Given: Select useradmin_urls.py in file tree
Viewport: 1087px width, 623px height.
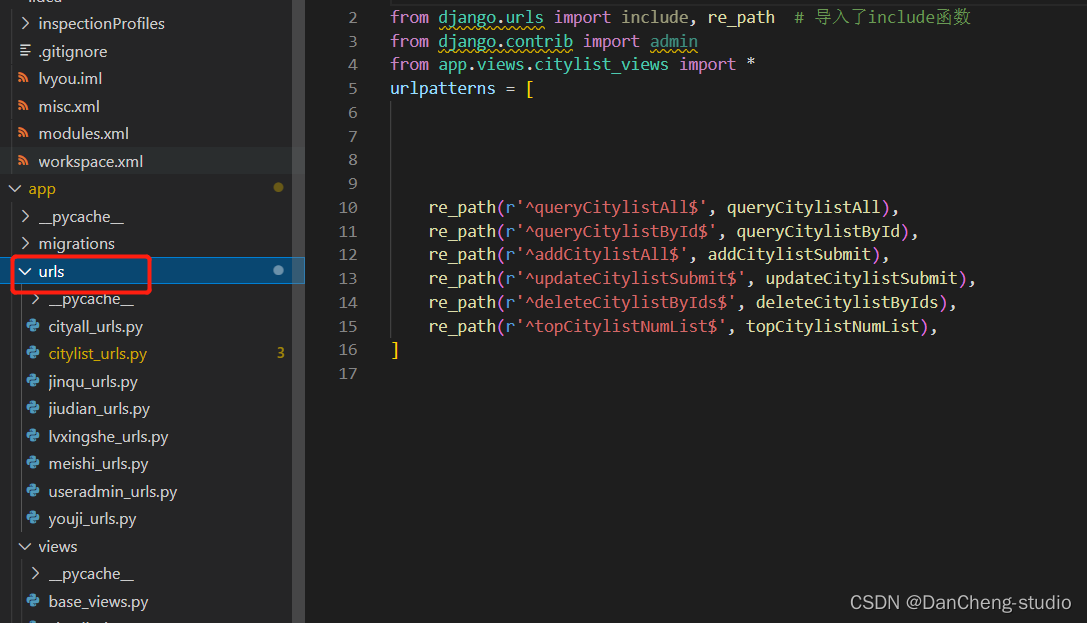Looking at the screenshot, I should tap(112, 492).
